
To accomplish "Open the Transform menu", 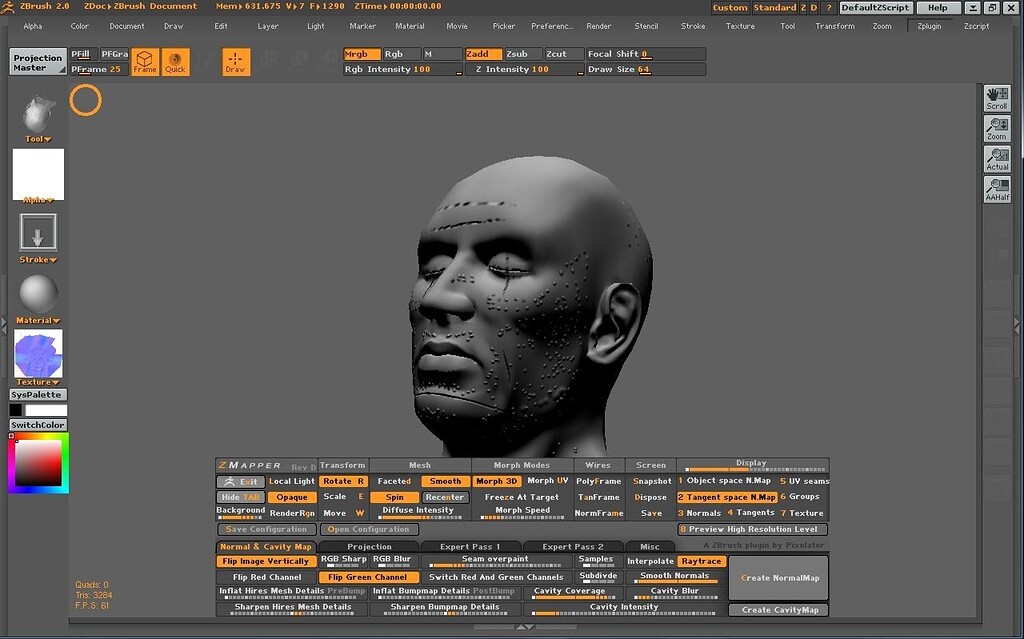I will pyautogui.click(x=836, y=26).
